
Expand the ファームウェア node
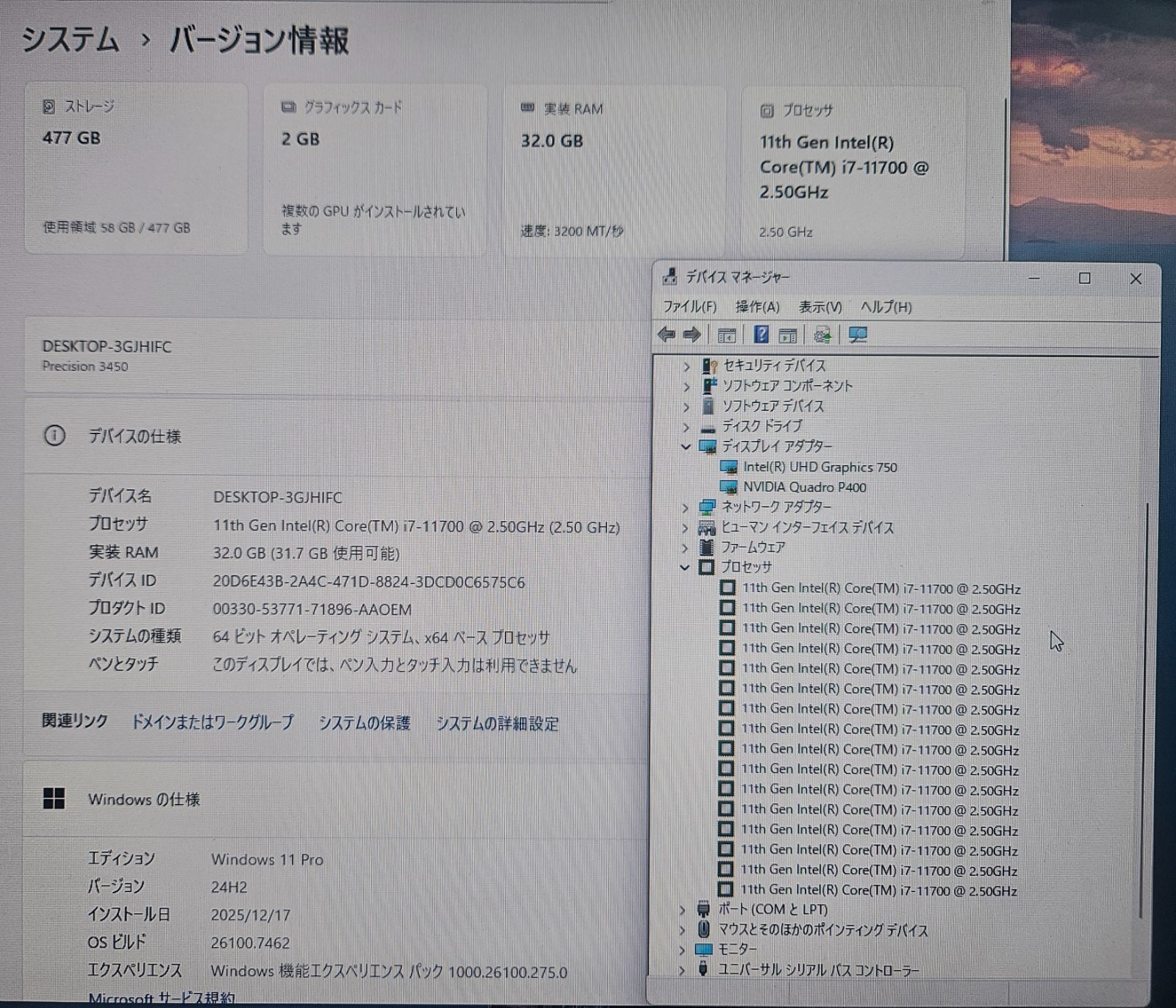[685, 548]
